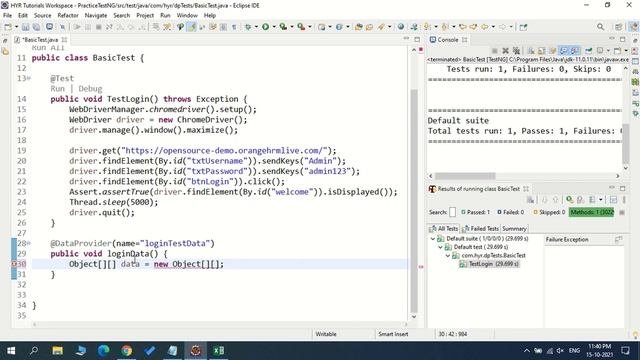This screenshot has height=360, width=640.
Task: Click the Last Edit Location arrow icon
Action: tap(463, 27)
